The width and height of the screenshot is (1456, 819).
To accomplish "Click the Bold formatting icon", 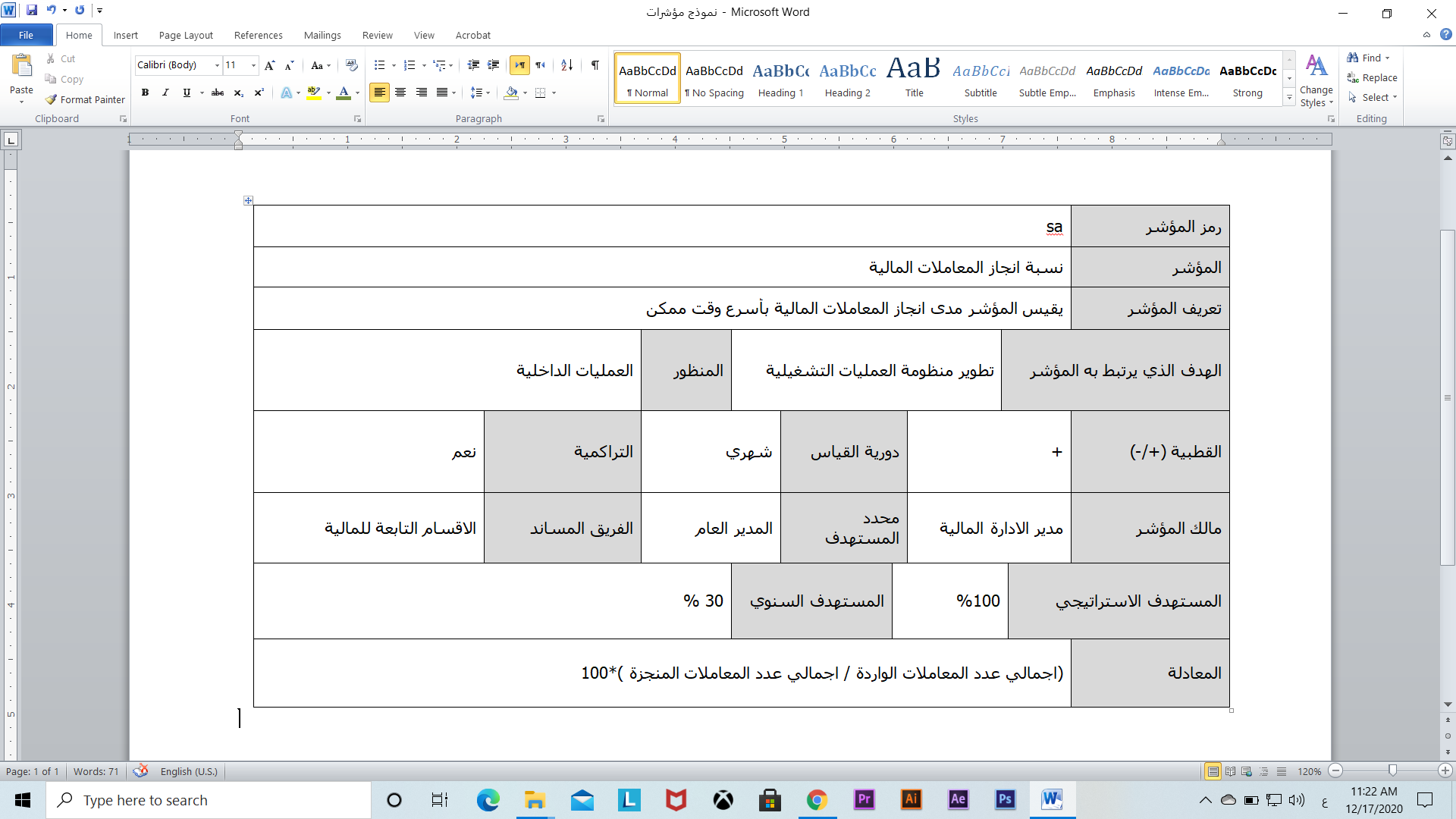I will pos(144,92).
